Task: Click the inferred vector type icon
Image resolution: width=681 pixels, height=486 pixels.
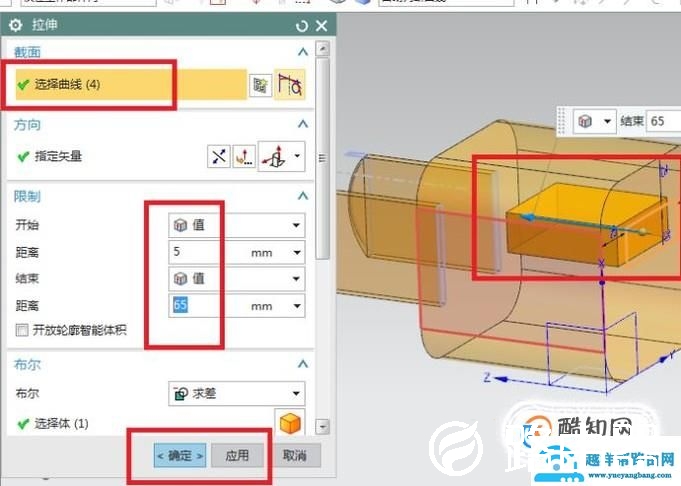Action: point(274,156)
